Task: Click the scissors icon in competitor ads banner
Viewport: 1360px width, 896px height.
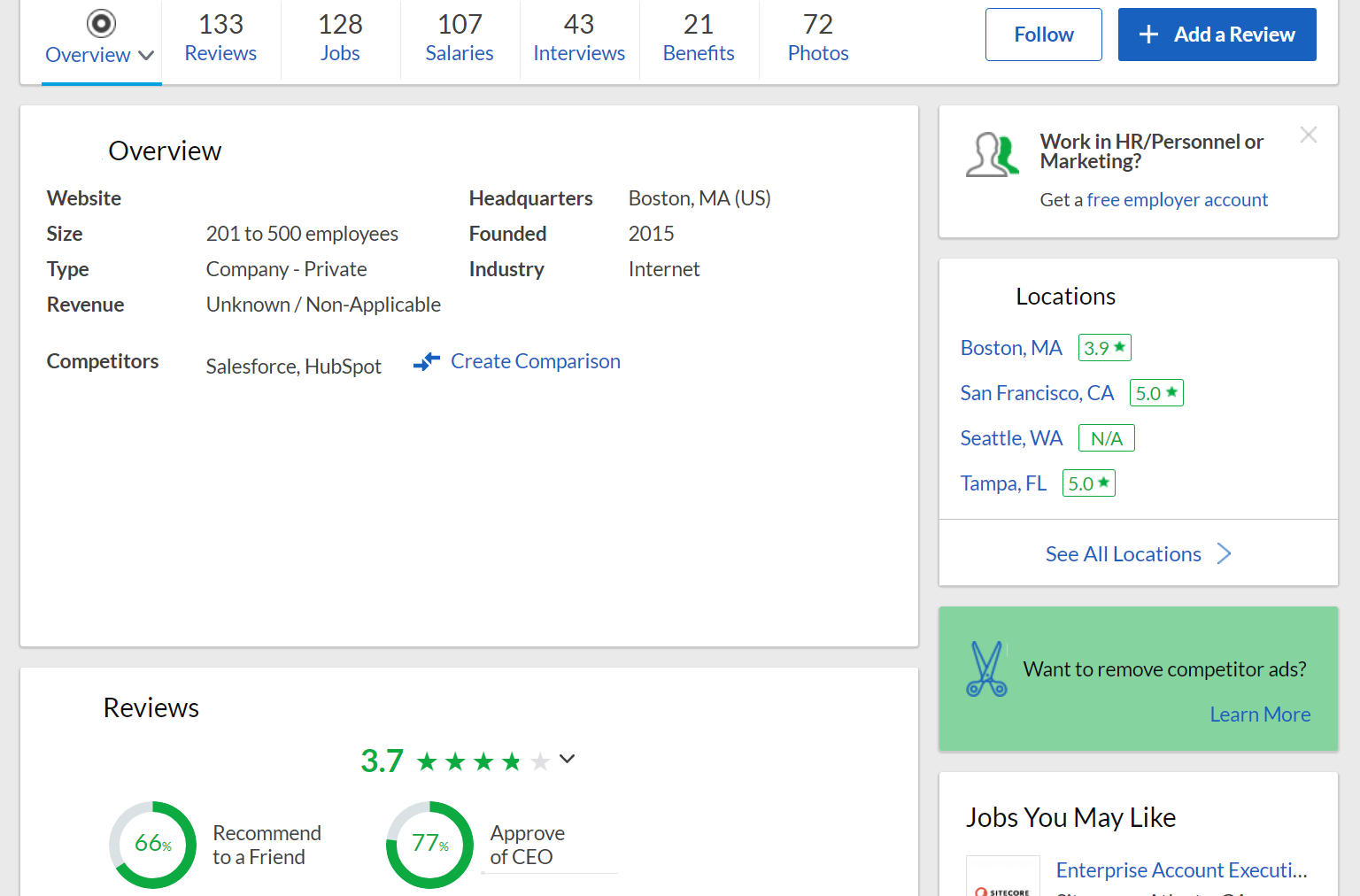Action: click(x=986, y=669)
